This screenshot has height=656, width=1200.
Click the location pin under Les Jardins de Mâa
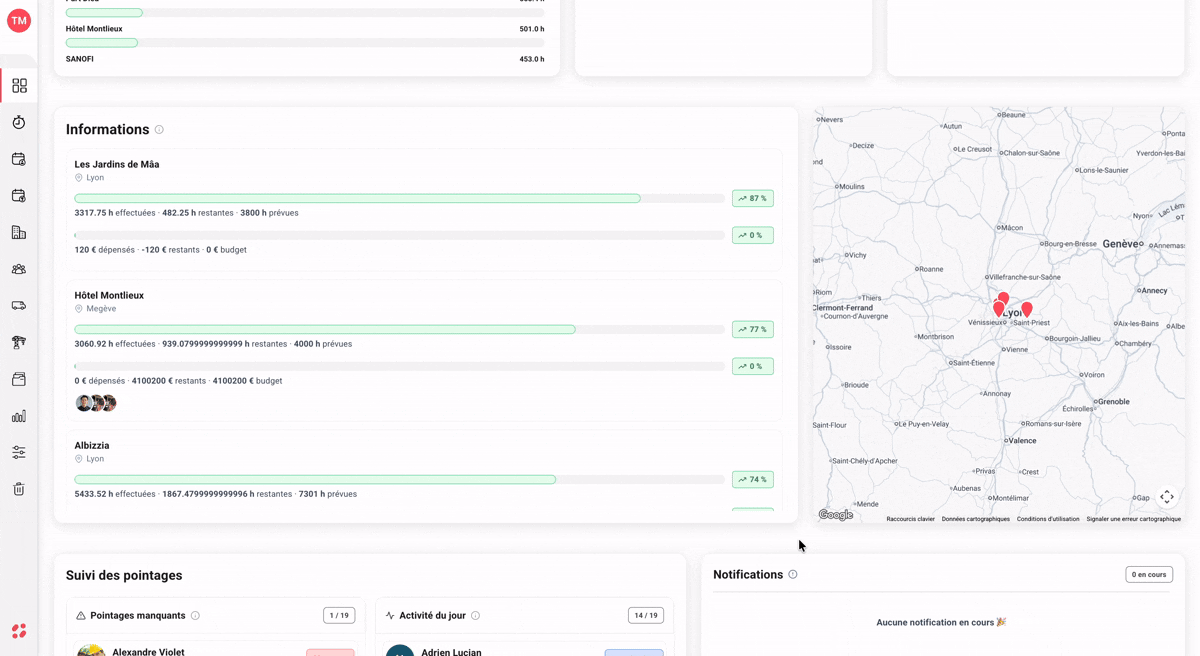(x=79, y=178)
